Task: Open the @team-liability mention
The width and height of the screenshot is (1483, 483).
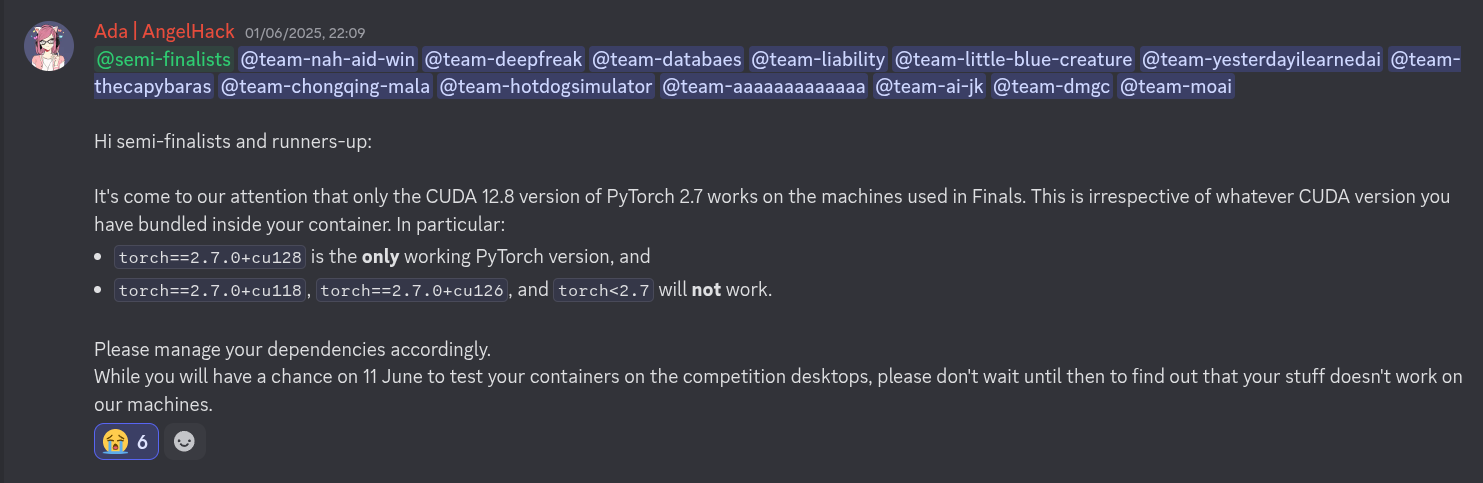Action: (x=818, y=59)
